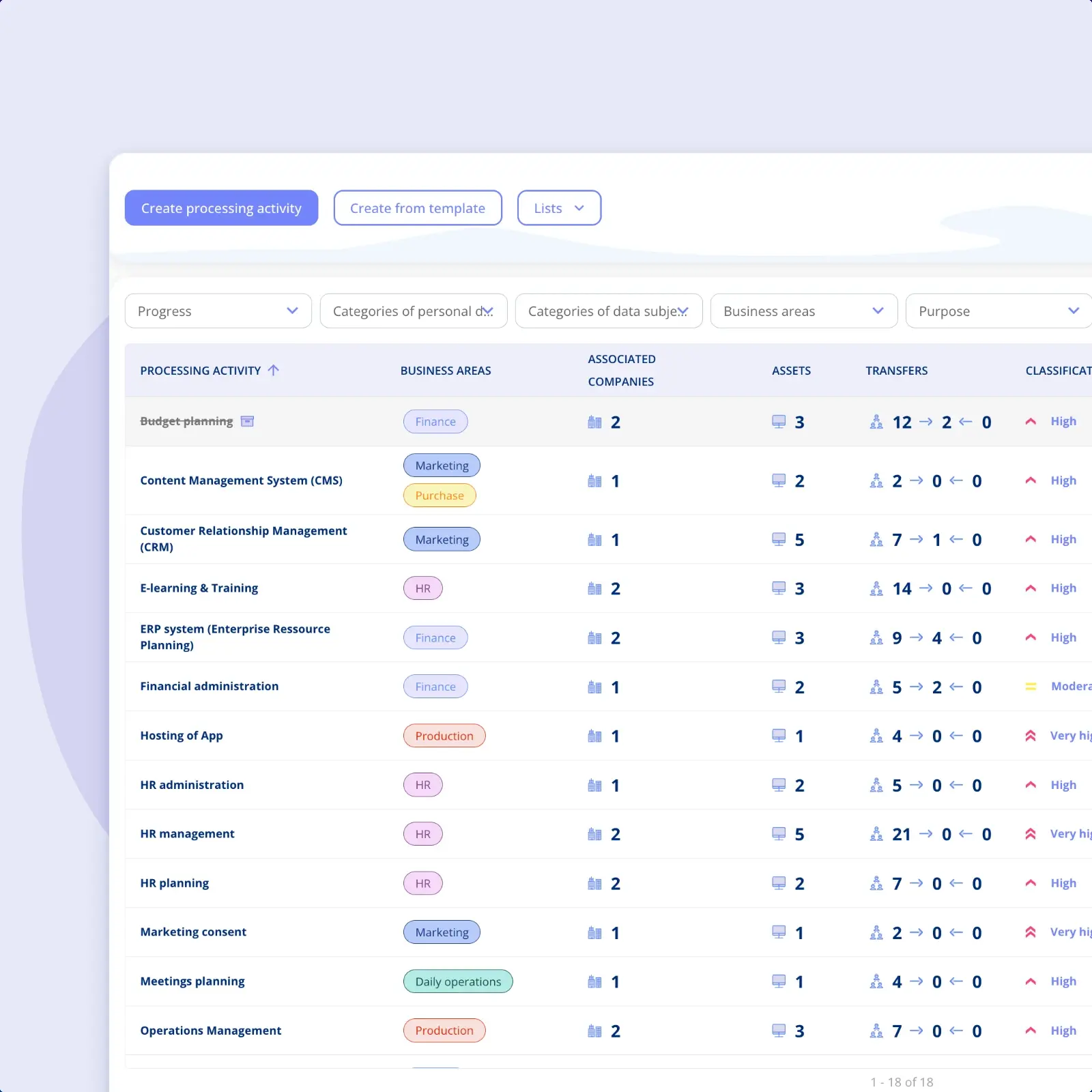Click assets monitor icon in CRM row
This screenshot has width=1092, height=1092.
pos(779,539)
